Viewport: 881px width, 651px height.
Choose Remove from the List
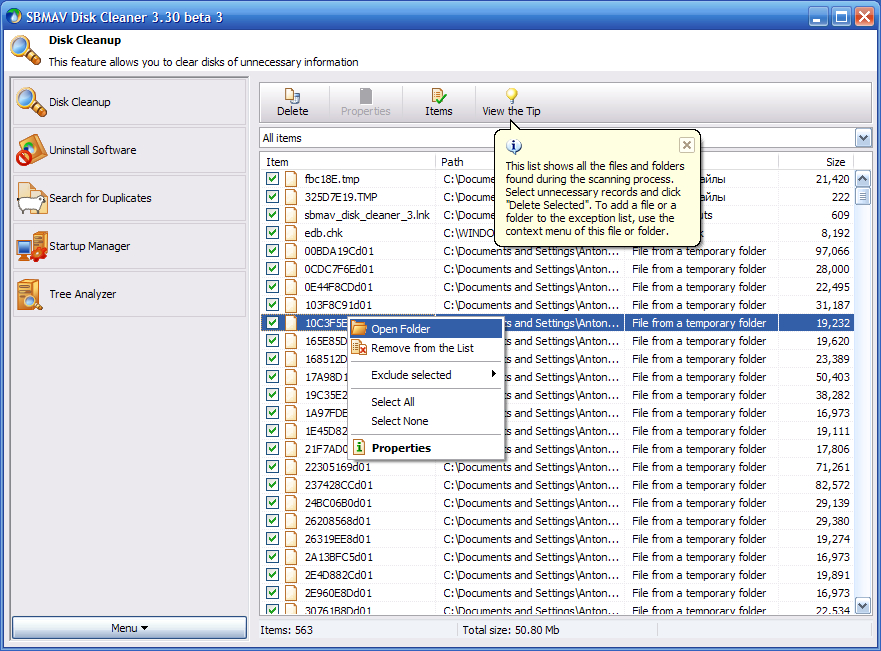tap(425, 348)
